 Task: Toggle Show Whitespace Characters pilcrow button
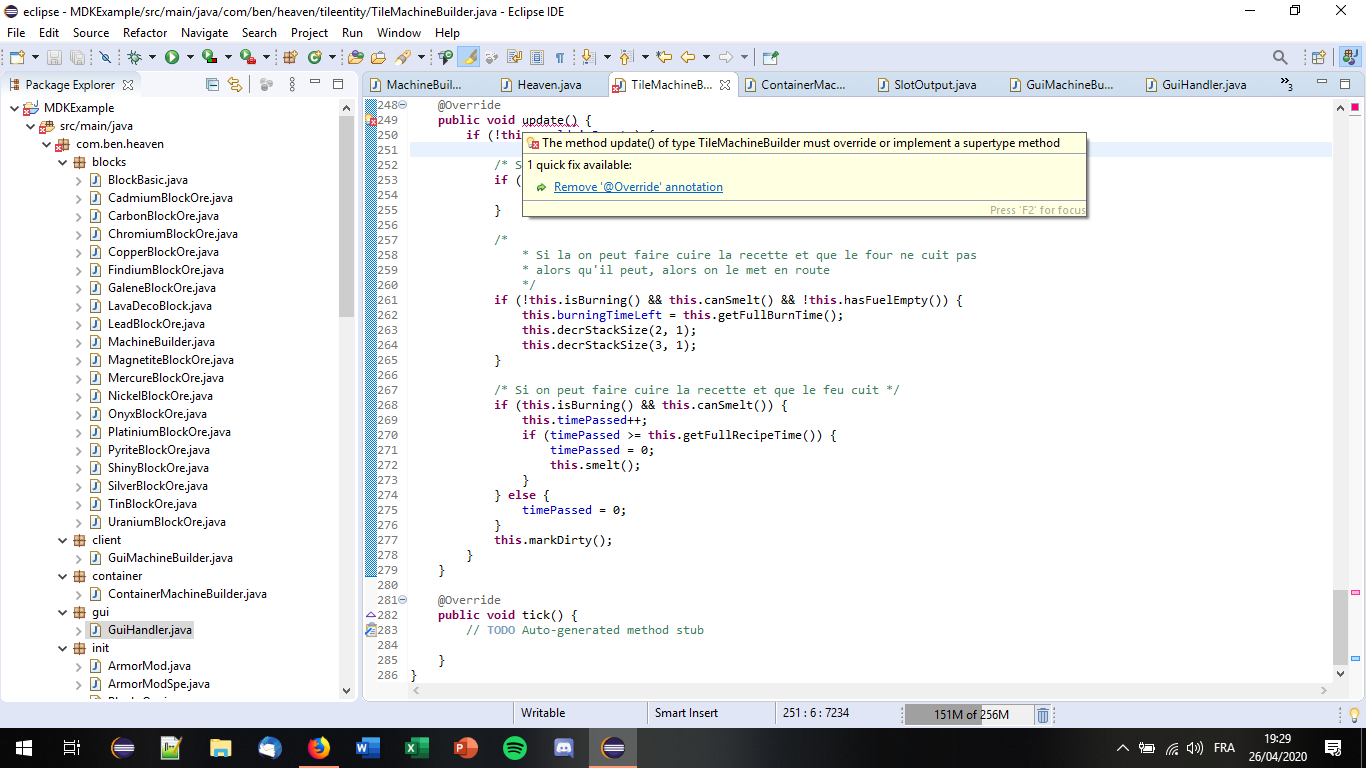tap(560, 58)
